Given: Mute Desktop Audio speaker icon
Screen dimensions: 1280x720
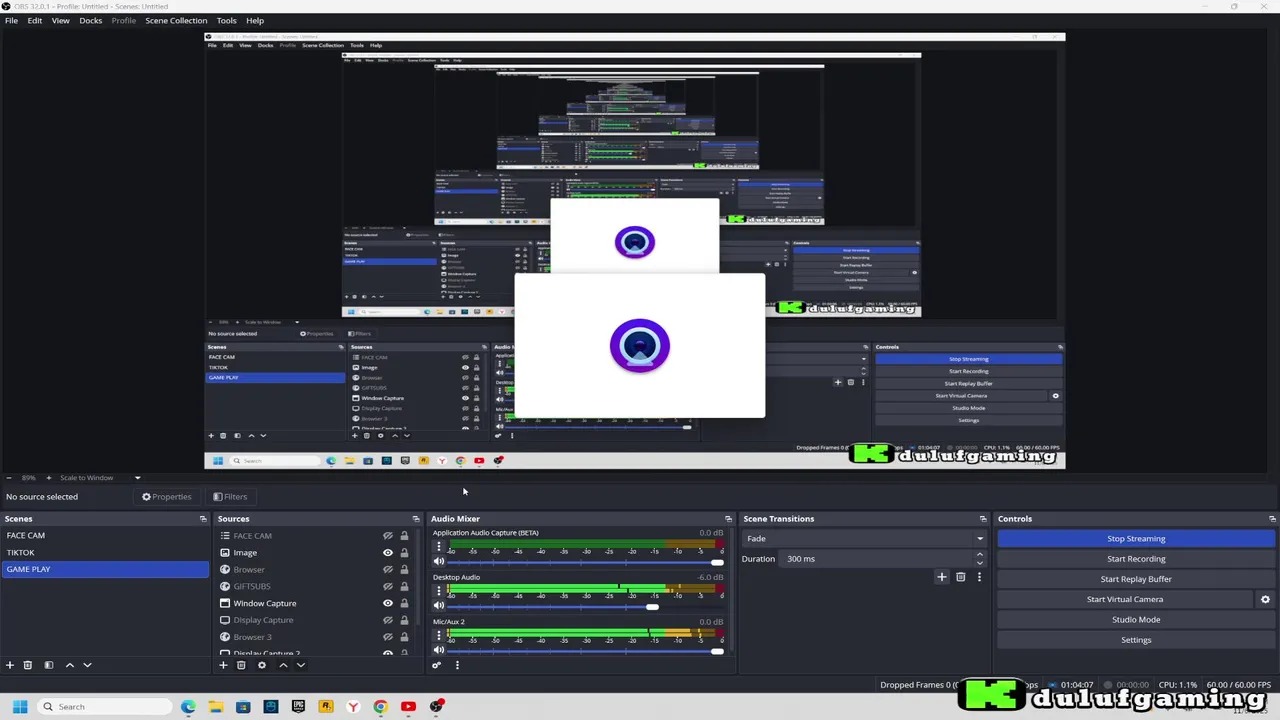Looking at the screenshot, I should pyautogui.click(x=438, y=606).
